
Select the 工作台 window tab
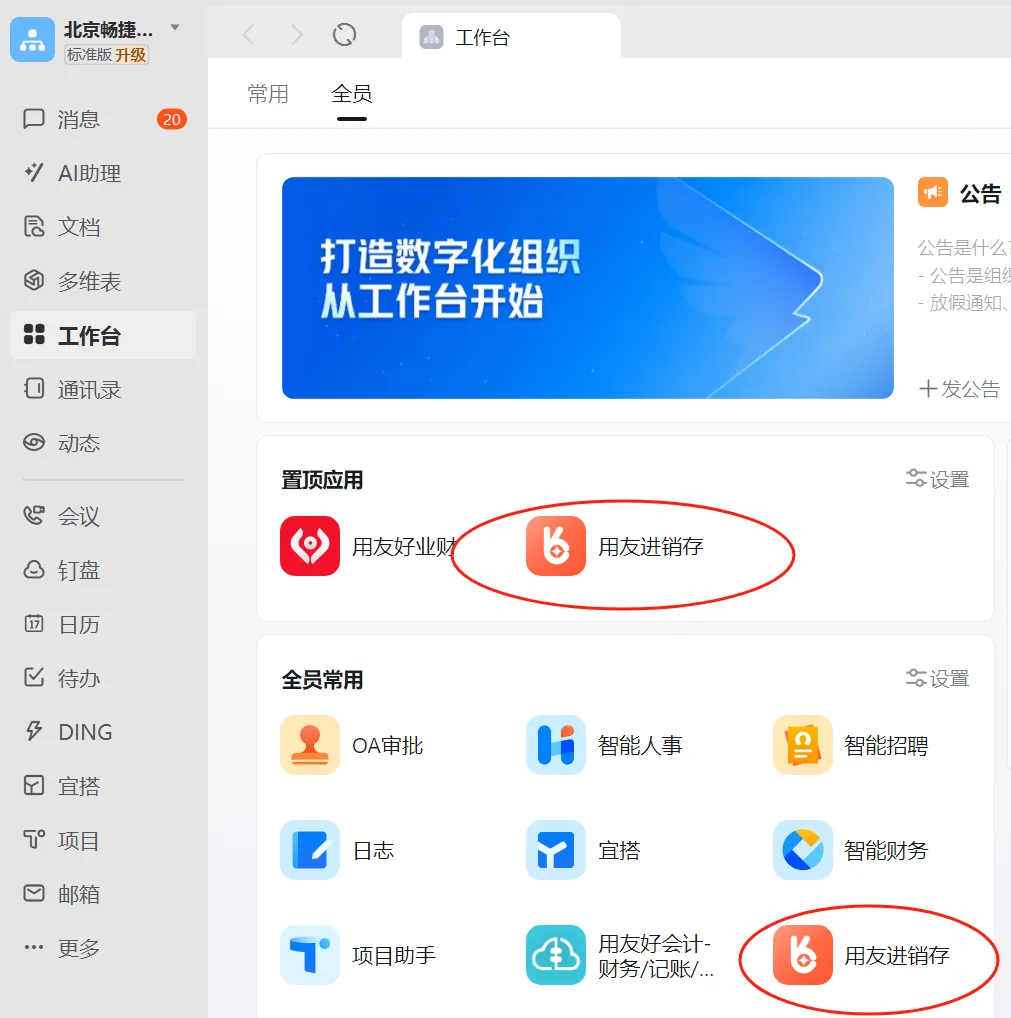pyautogui.click(x=511, y=37)
